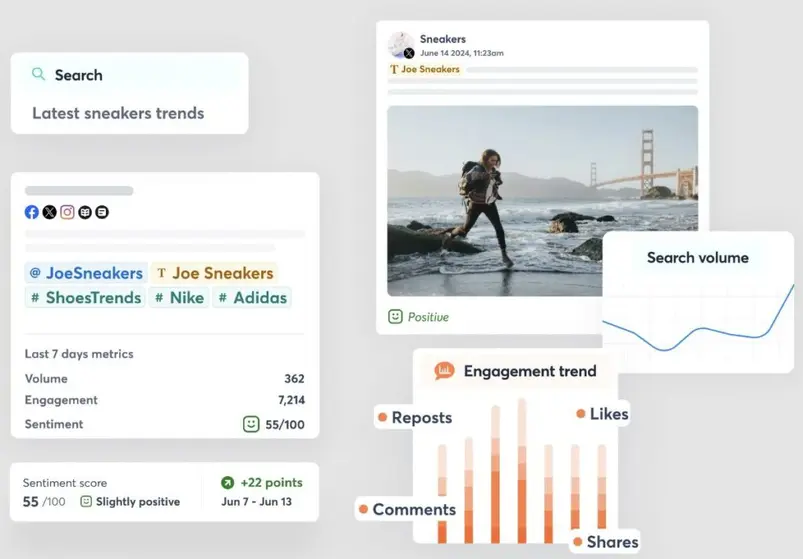803x559 pixels.
Task: Choose the #Nike hashtag tag
Action: pyautogui.click(x=179, y=297)
